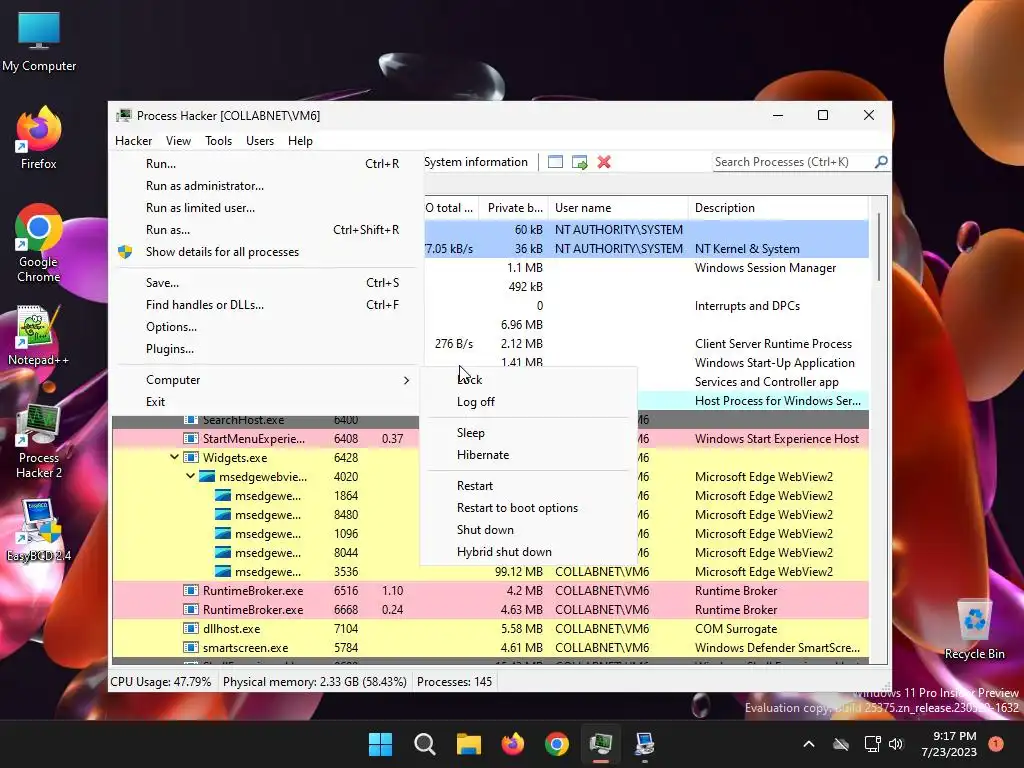The image size is (1024, 768).
Task: Open the Notepad++ desktop shortcut
Action: pos(39,335)
